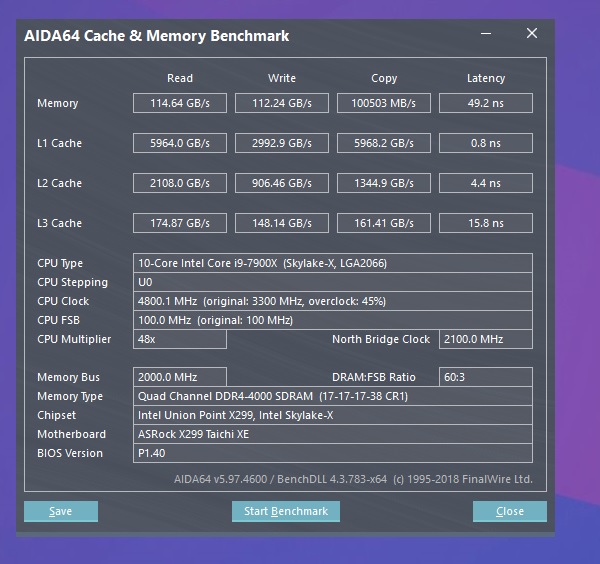The width and height of the screenshot is (600, 564).
Task: Click the Motherboard field ASRock X299 Taichi XE
Action: tap(333, 434)
